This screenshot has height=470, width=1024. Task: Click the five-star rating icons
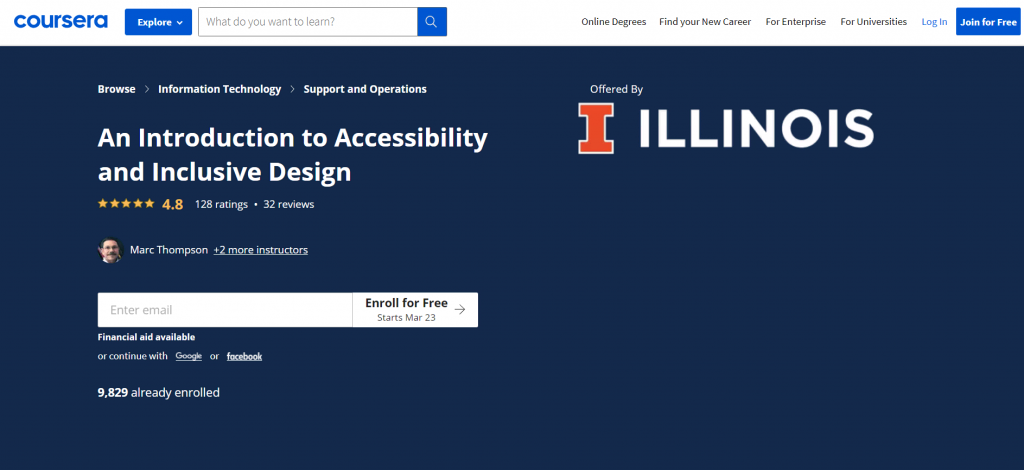pos(126,204)
